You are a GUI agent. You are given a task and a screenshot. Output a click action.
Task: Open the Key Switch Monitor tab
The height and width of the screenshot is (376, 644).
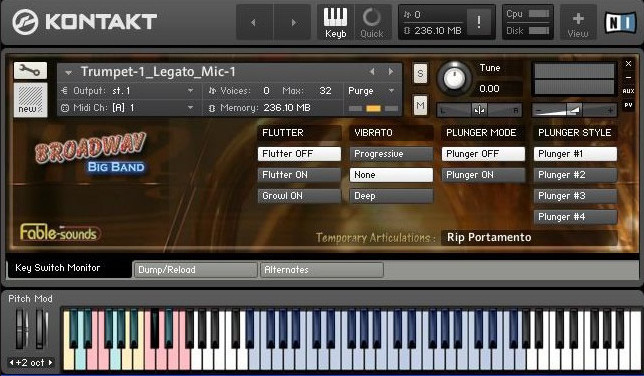69,268
